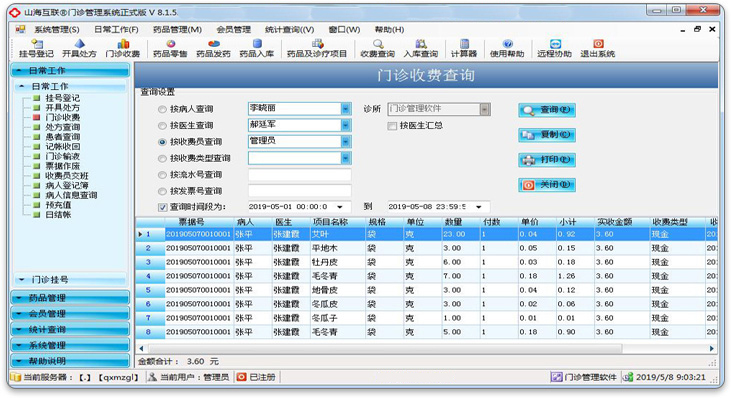Open 门诊输液 in sidebar tree
Viewport: 731px width, 398px height.
coord(62,156)
